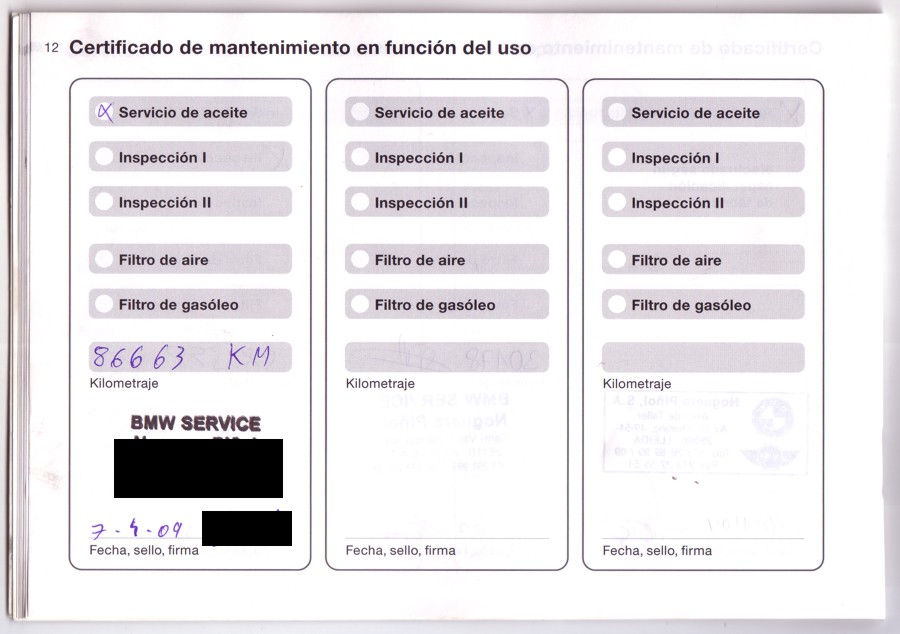
Task: Click the handwritten 86663 KM mileage field
Action: point(190,357)
